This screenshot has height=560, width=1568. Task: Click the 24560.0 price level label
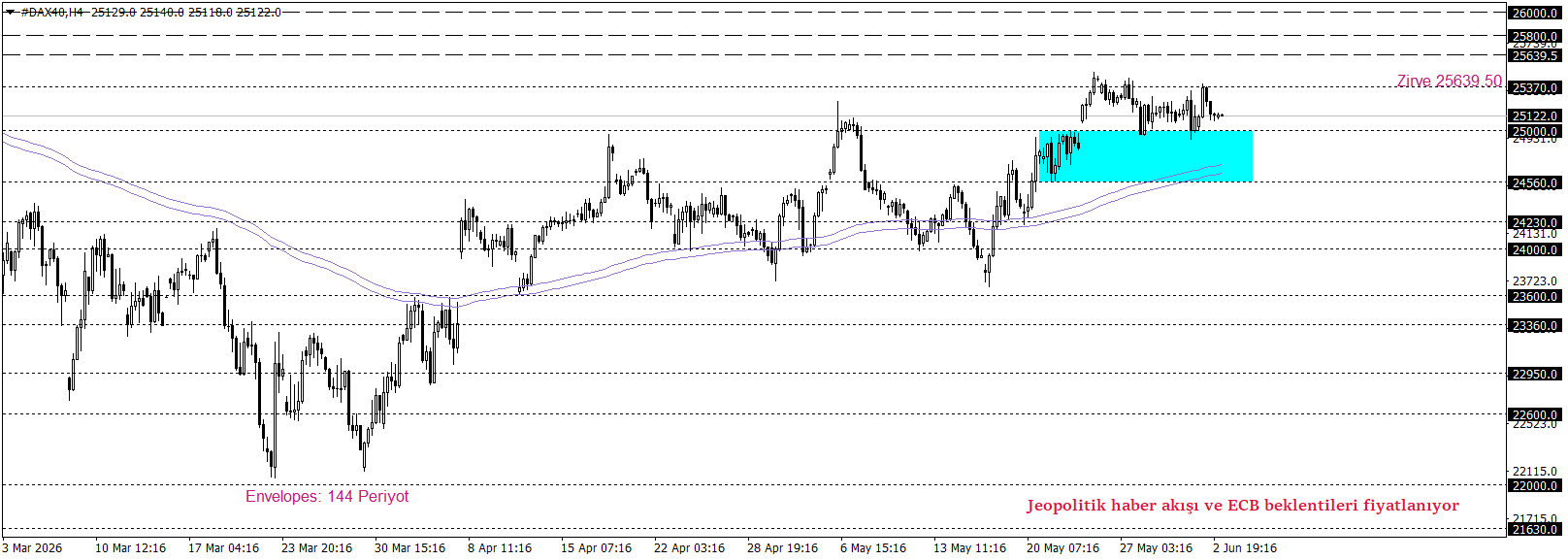(x=1535, y=182)
